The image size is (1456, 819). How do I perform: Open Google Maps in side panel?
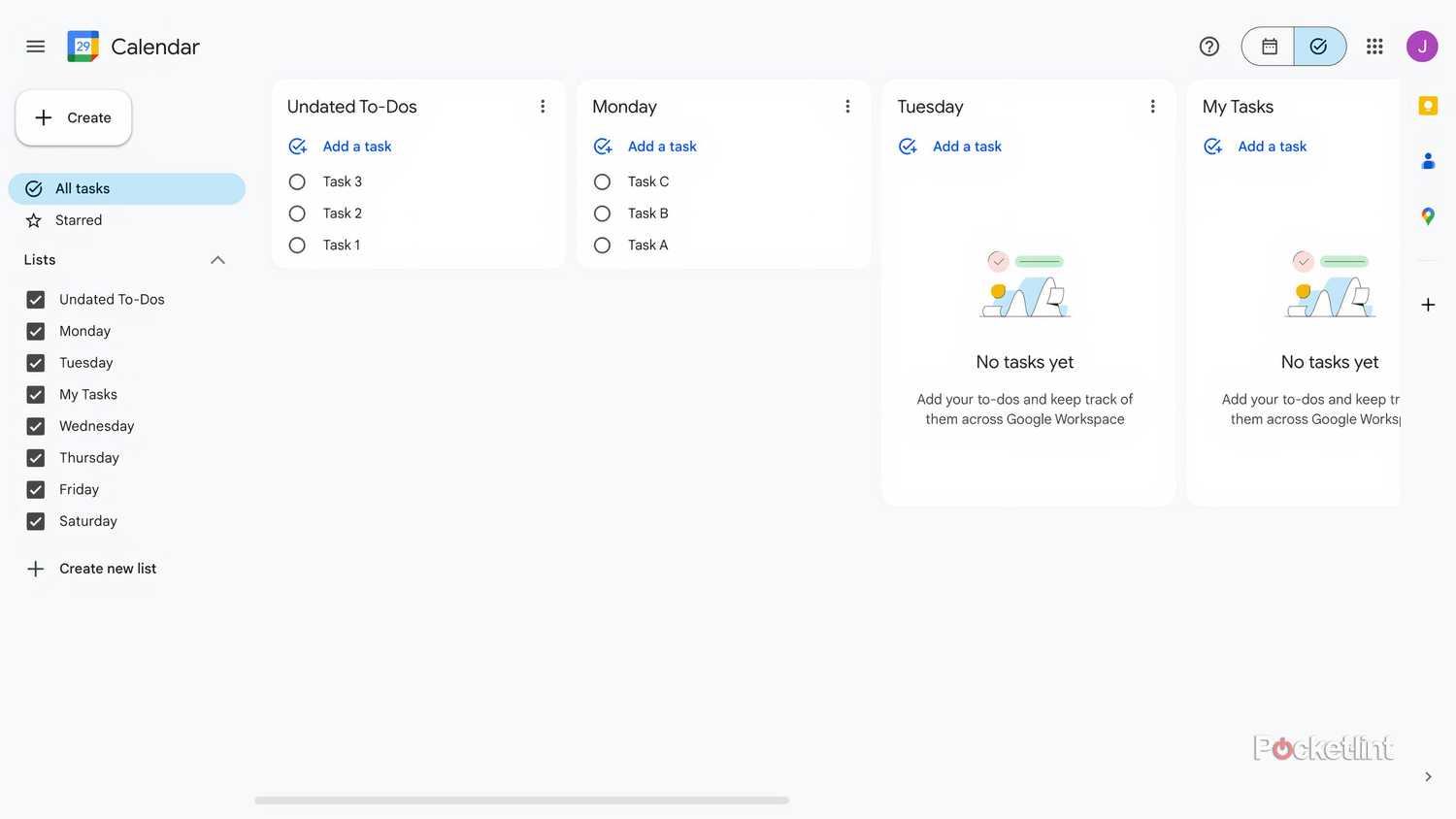point(1428,216)
